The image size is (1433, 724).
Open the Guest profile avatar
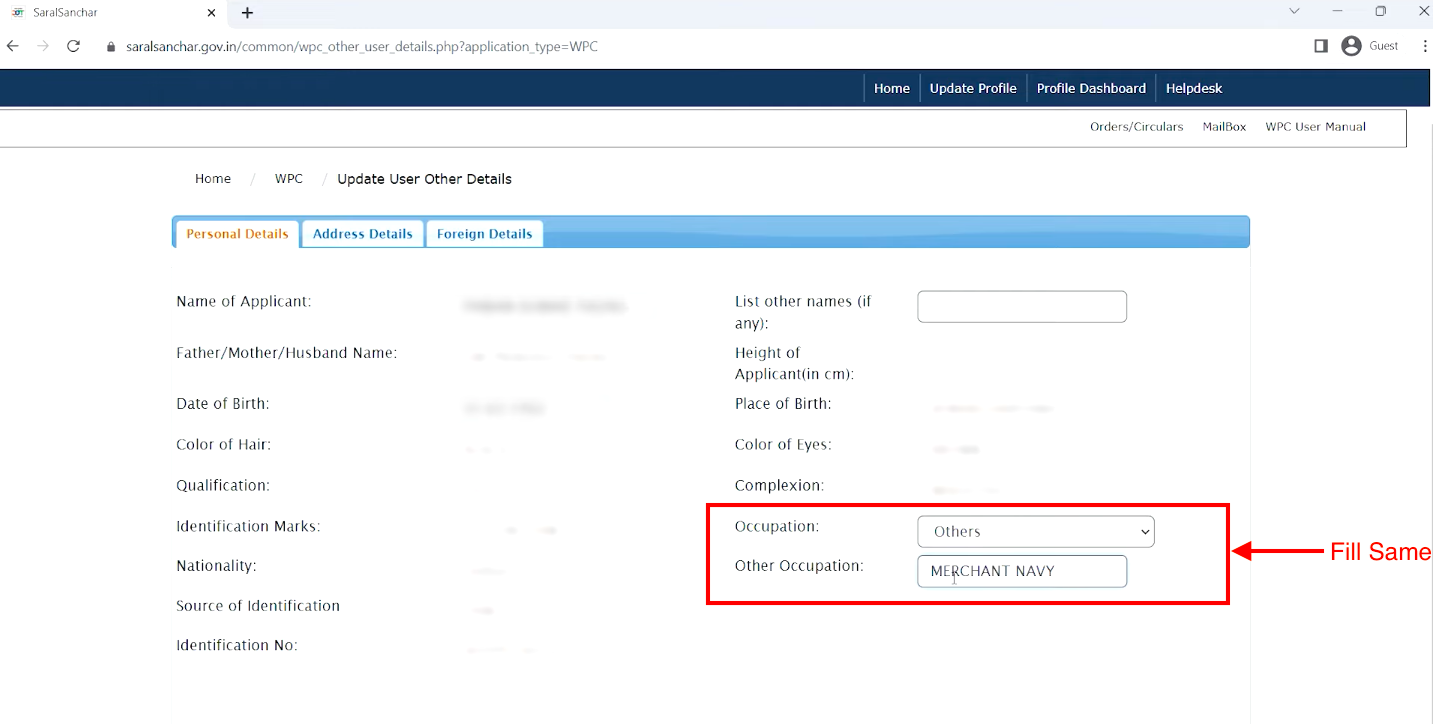1352,46
